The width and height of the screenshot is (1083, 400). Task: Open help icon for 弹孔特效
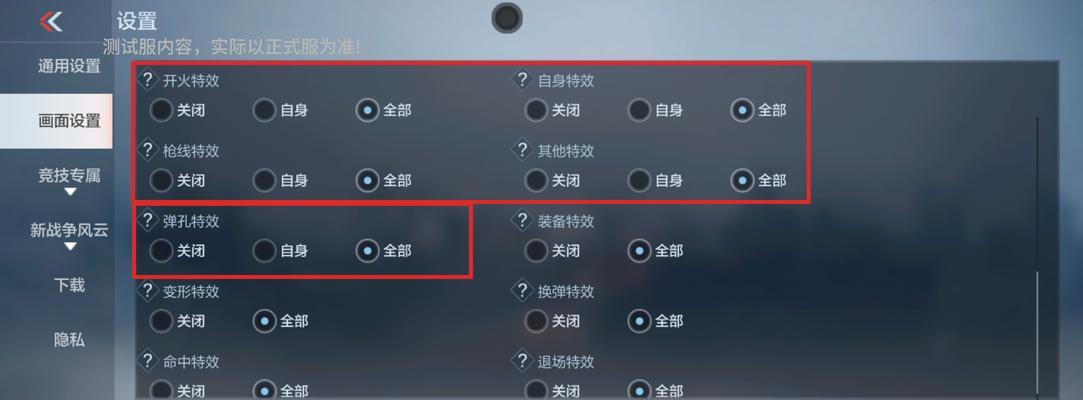click(x=147, y=220)
